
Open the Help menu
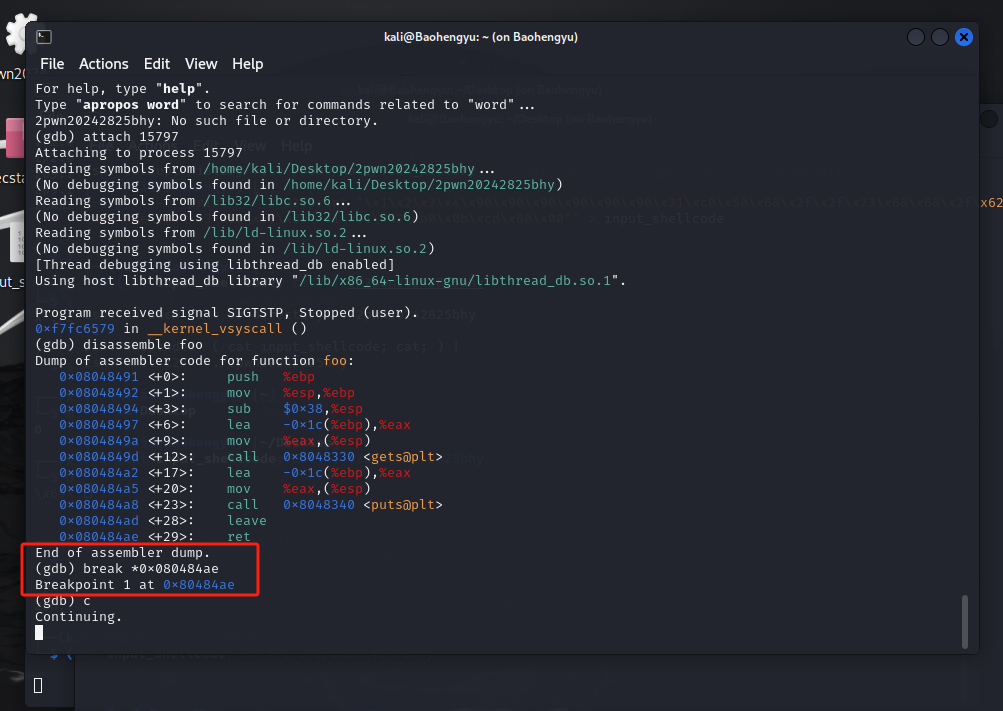coord(248,64)
